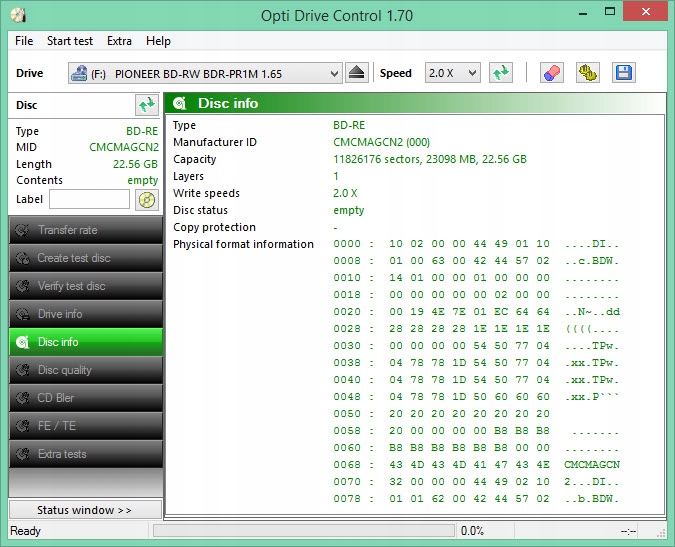Open the File menu
The height and width of the screenshot is (547, 675).
(24, 41)
